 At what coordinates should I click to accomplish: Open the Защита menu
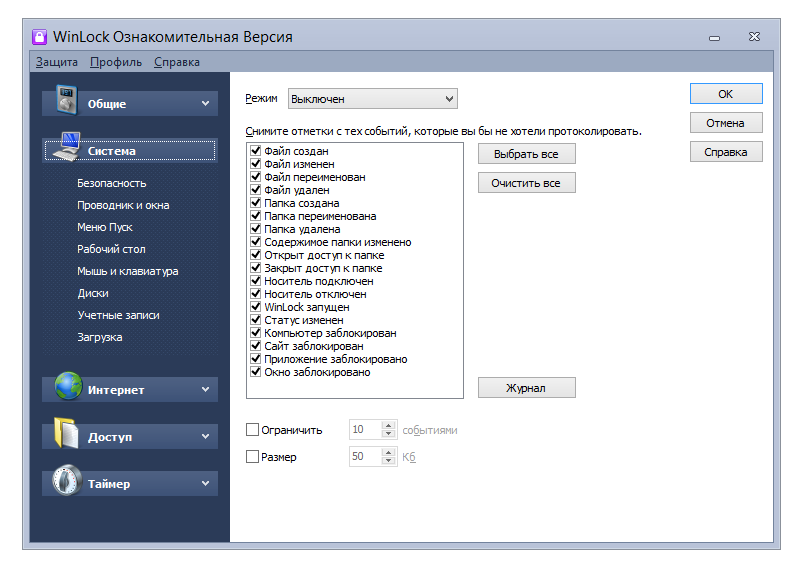point(56,62)
